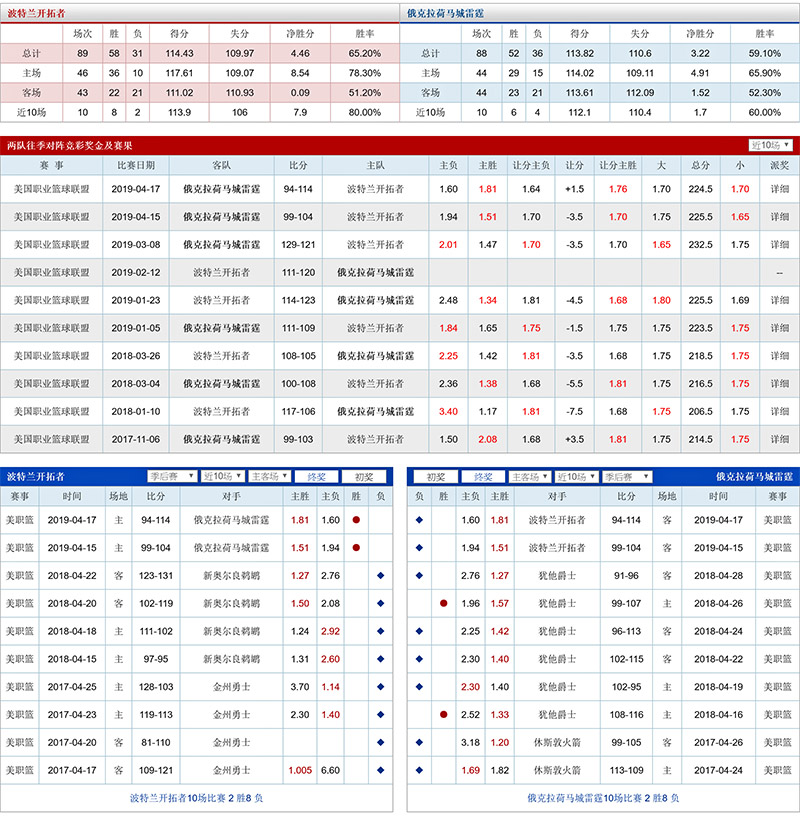Image resolution: width=800 pixels, height=818 pixels.
Task: Click the 111-120 score cell
Action: coord(298,272)
